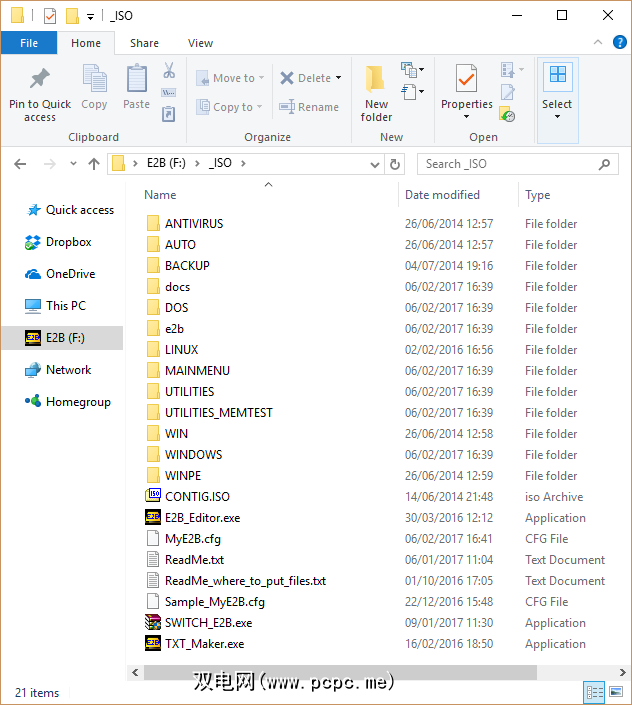Switch to Details view icon in status bar
The height and width of the screenshot is (705, 632).
point(594,692)
